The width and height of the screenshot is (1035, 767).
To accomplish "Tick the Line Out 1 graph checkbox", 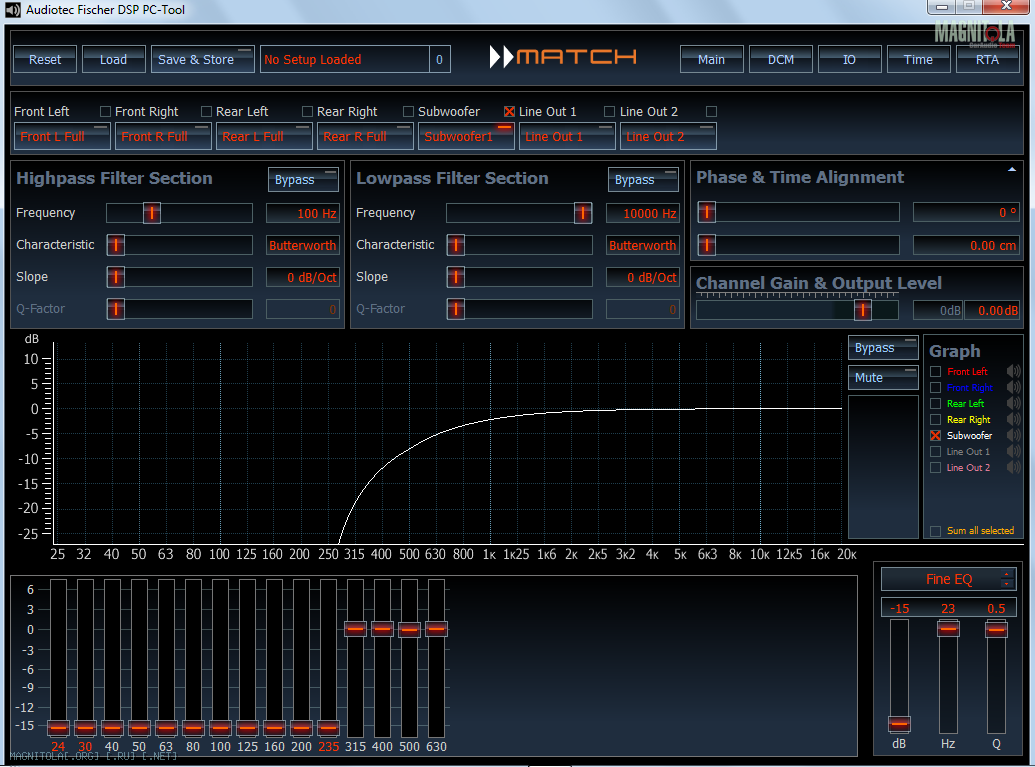I will pyautogui.click(x=935, y=451).
